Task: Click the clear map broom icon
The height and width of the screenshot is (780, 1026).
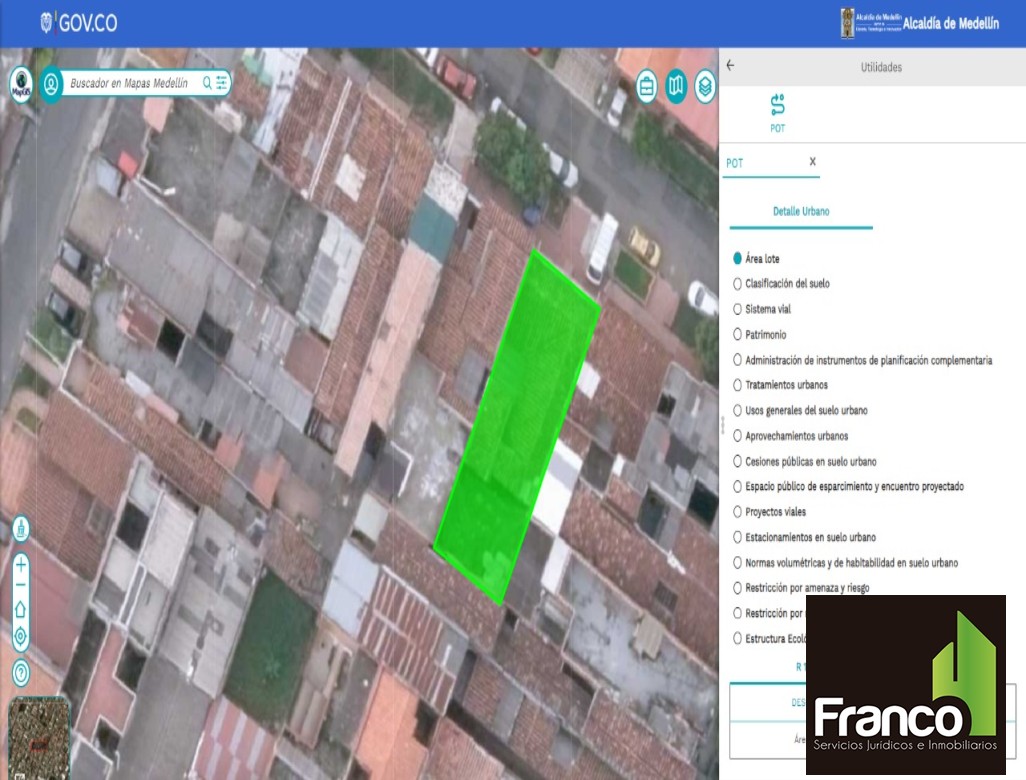Action: [x=21, y=528]
